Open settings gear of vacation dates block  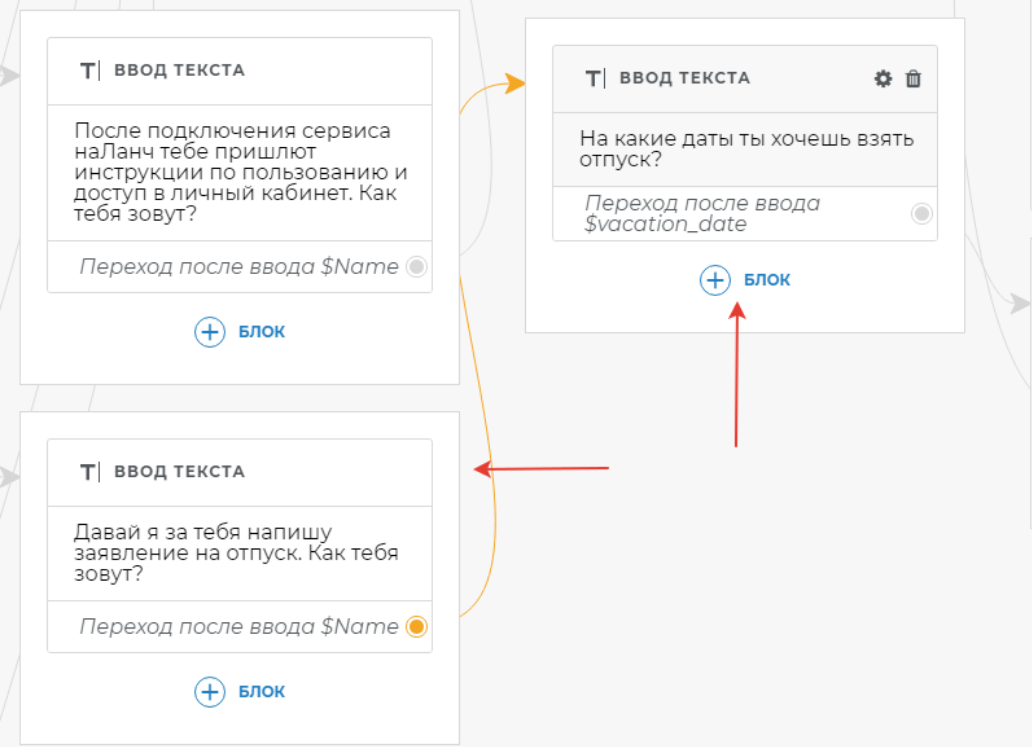[x=883, y=79]
